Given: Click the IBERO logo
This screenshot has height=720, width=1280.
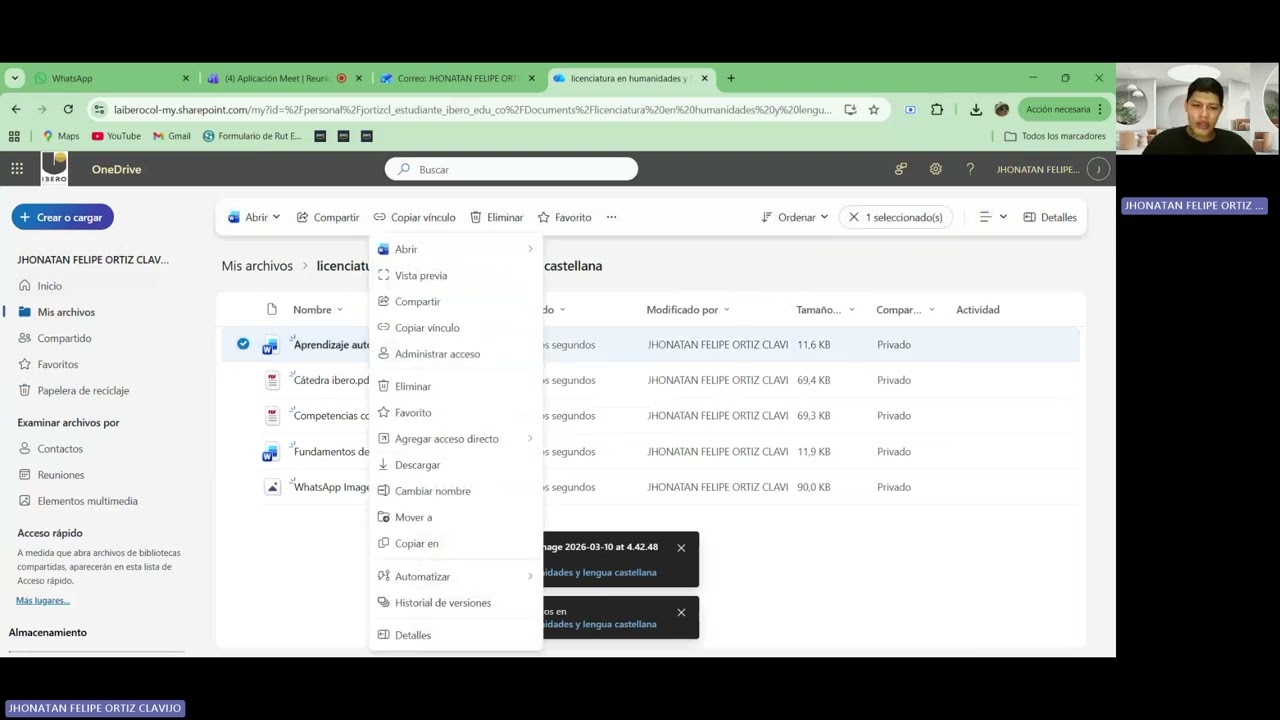Looking at the screenshot, I should [x=54, y=168].
